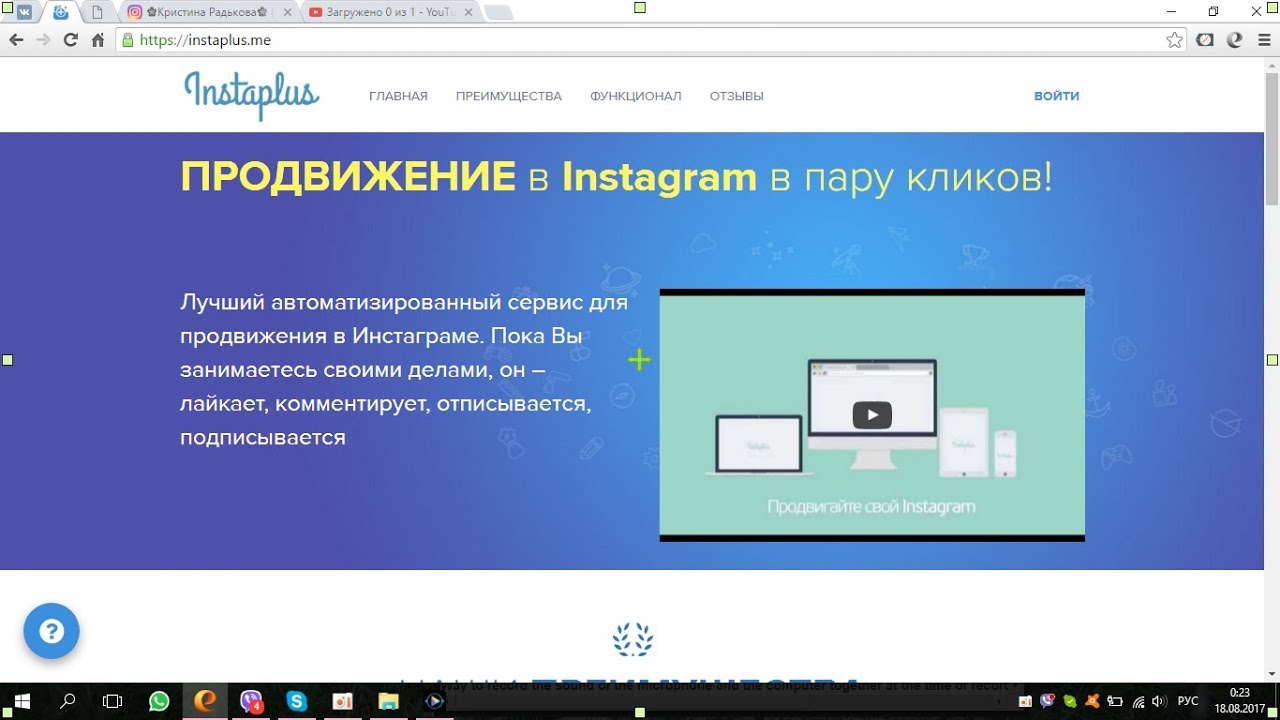Go to the ФУНКЦИОНАЛ section
The image size is (1280, 720).
tap(636, 96)
